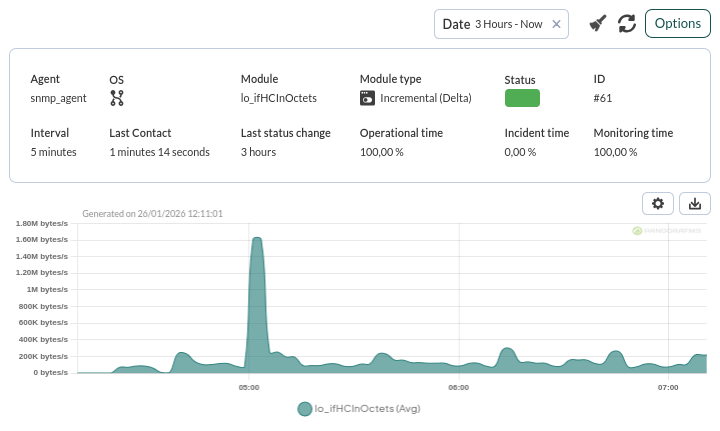Click the green Status indicator
The height and width of the screenshot is (431, 720).
(x=522, y=98)
